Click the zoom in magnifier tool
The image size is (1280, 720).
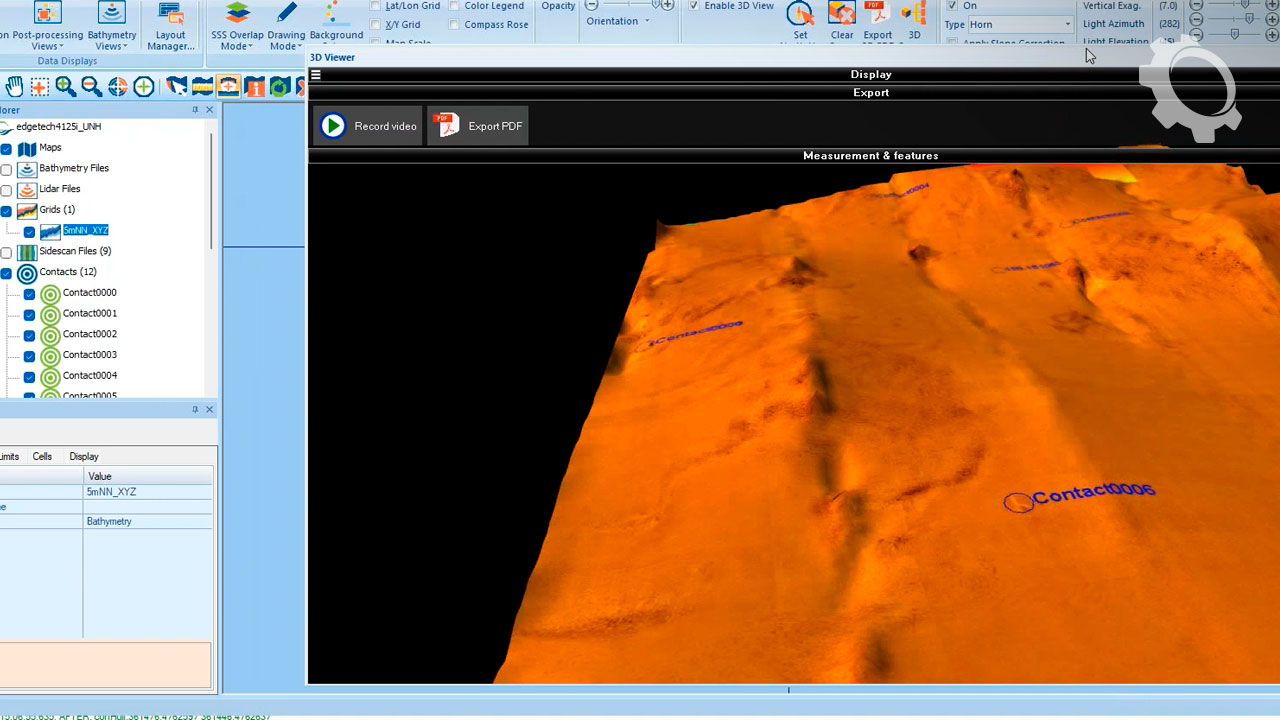coord(66,87)
